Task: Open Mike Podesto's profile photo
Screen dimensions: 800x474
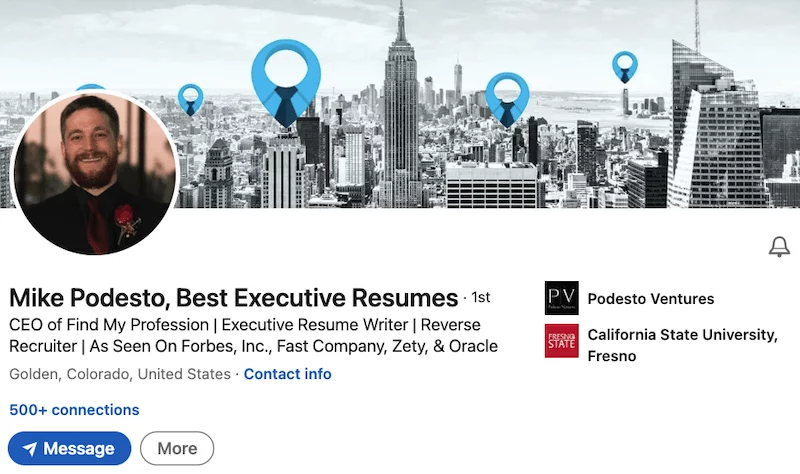Action: 94,172
